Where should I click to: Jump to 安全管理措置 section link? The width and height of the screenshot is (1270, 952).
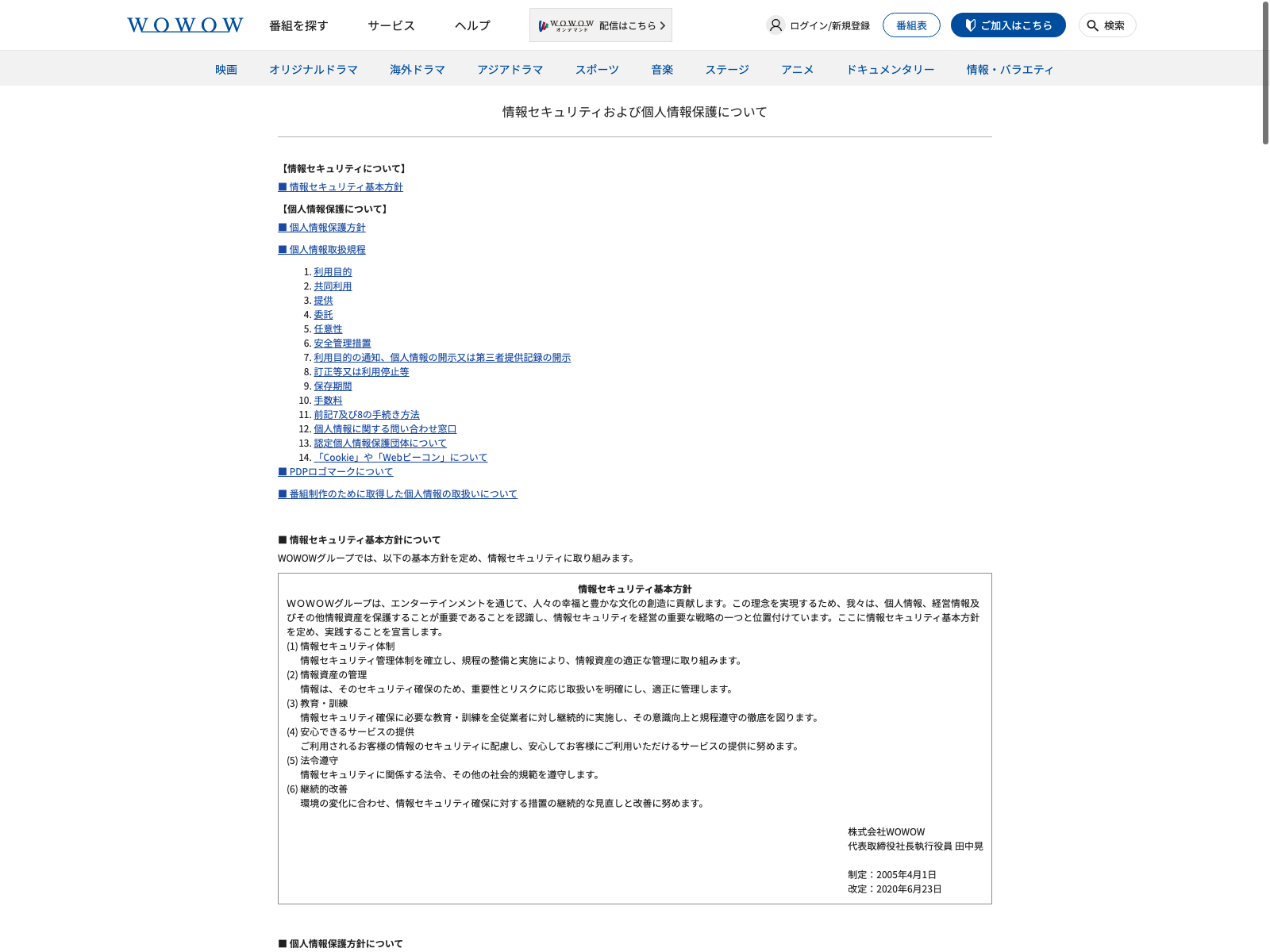342,344
